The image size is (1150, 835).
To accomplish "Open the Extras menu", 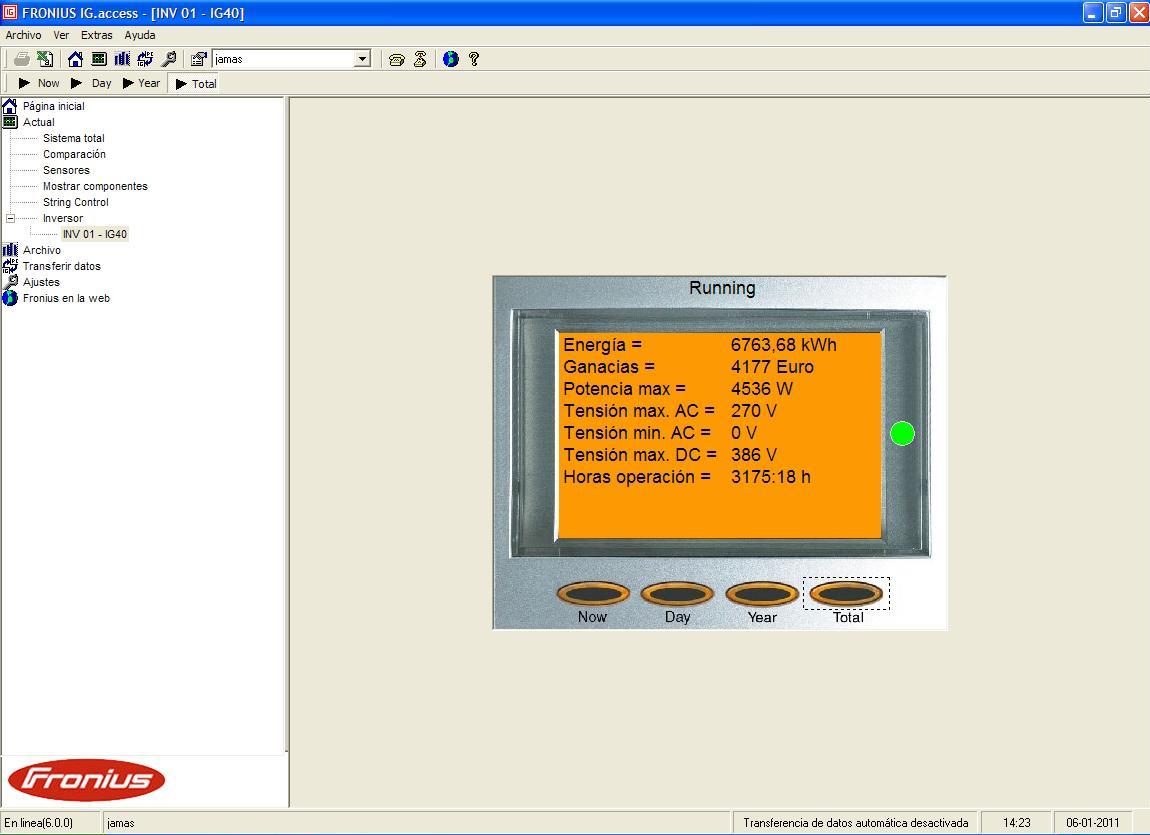I will [97, 35].
